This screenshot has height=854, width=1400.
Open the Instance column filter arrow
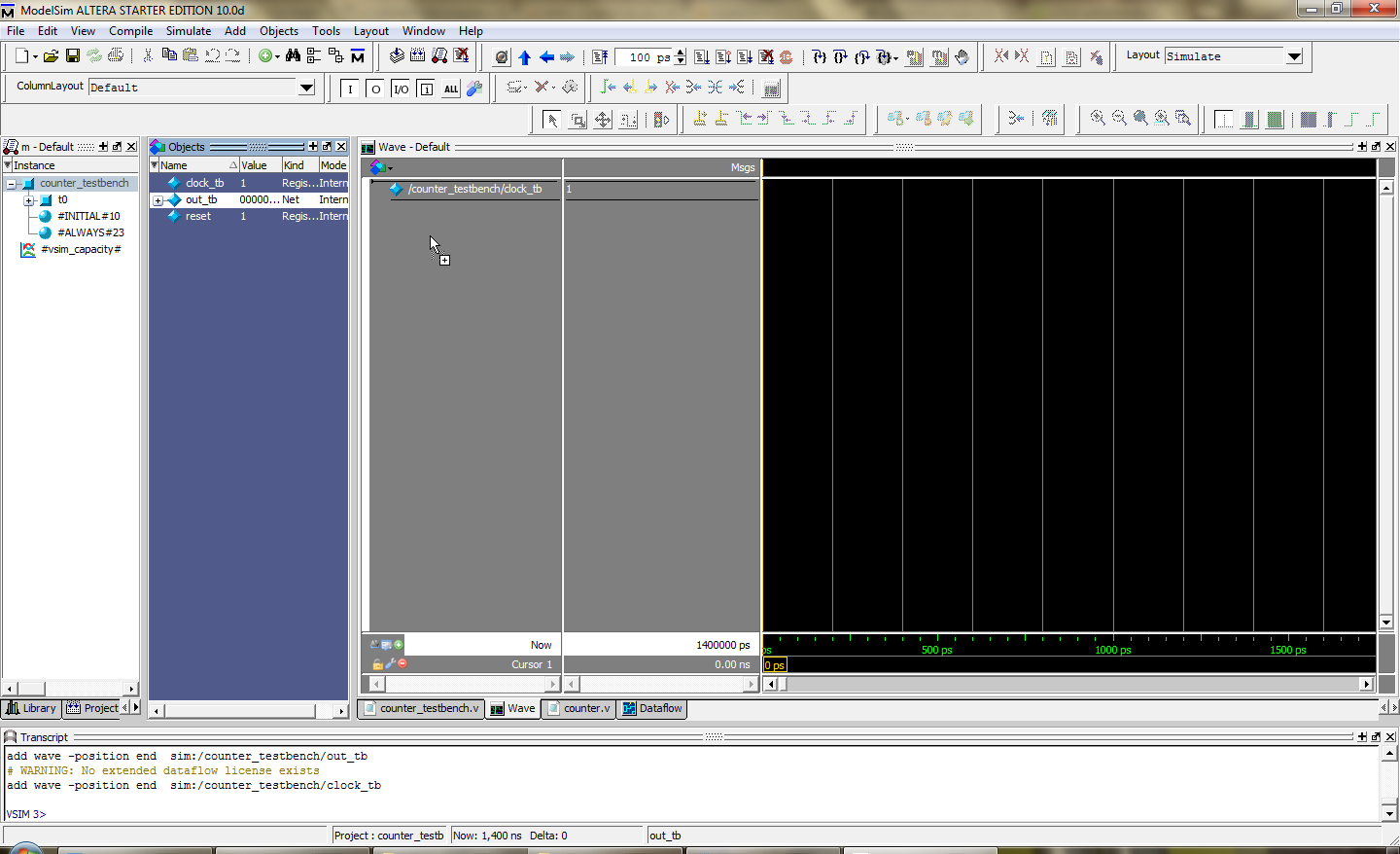pyautogui.click(x=8, y=165)
